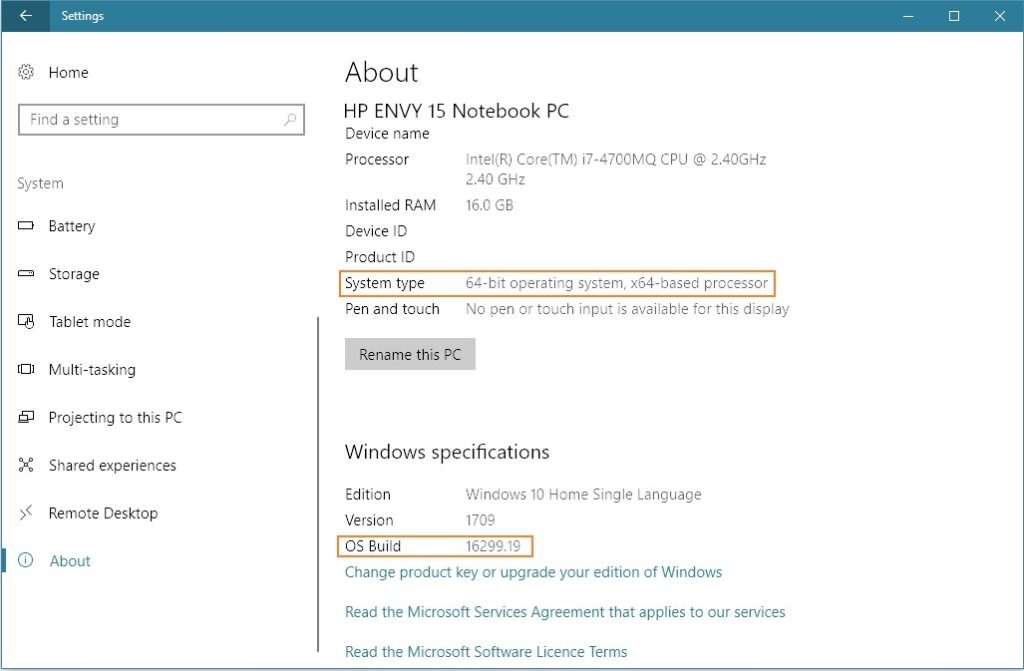Minimize the Settings window
Viewport: 1024px width, 671px height.
click(x=908, y=16)
